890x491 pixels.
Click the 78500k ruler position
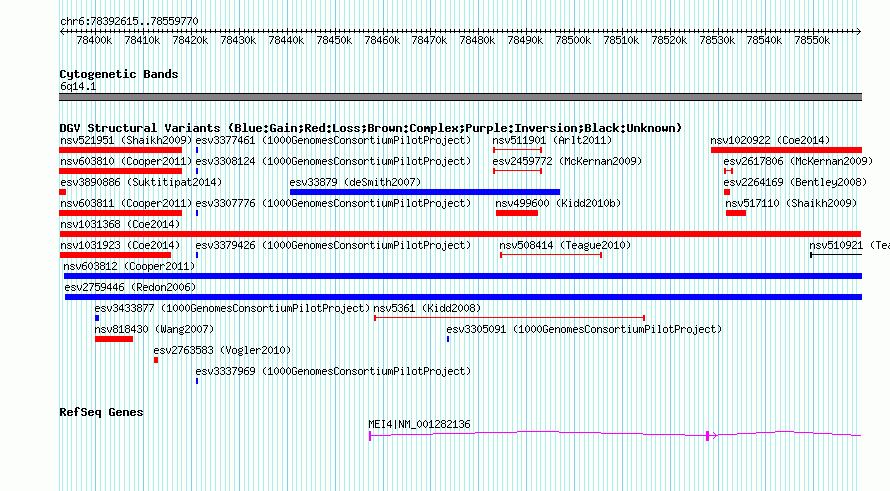[573, 40]
